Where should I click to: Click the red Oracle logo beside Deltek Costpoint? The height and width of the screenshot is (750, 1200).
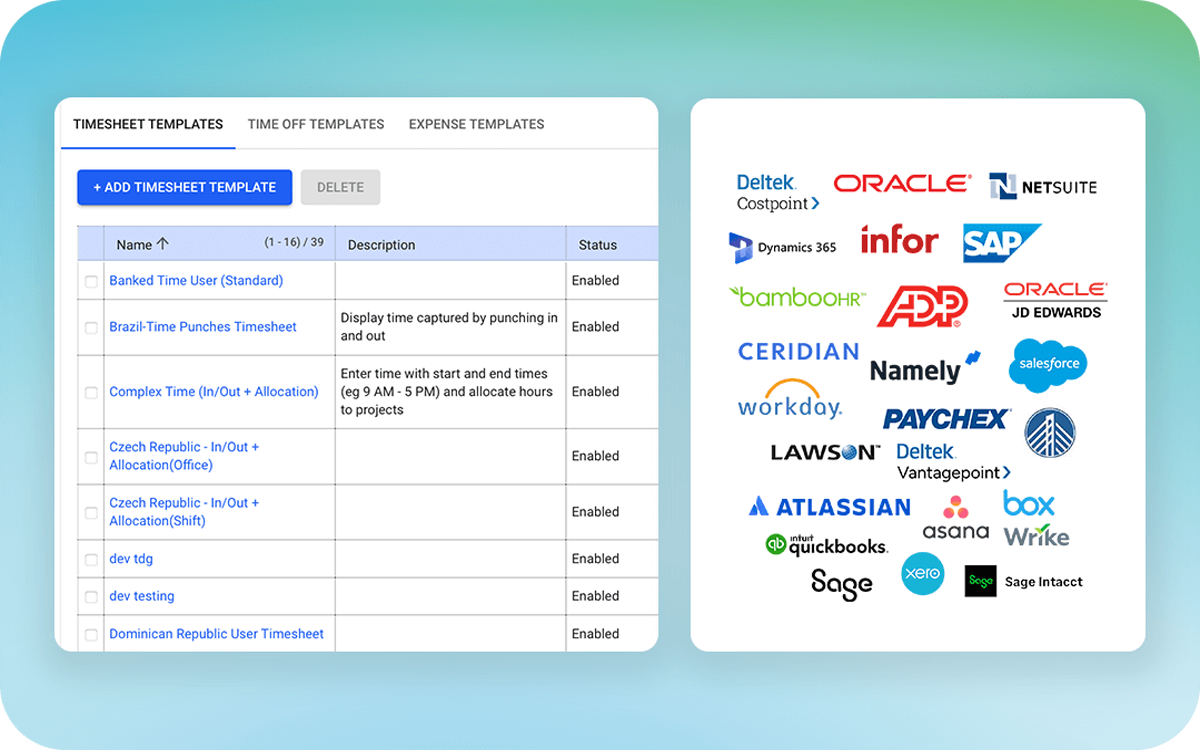[x=903, y=183]
